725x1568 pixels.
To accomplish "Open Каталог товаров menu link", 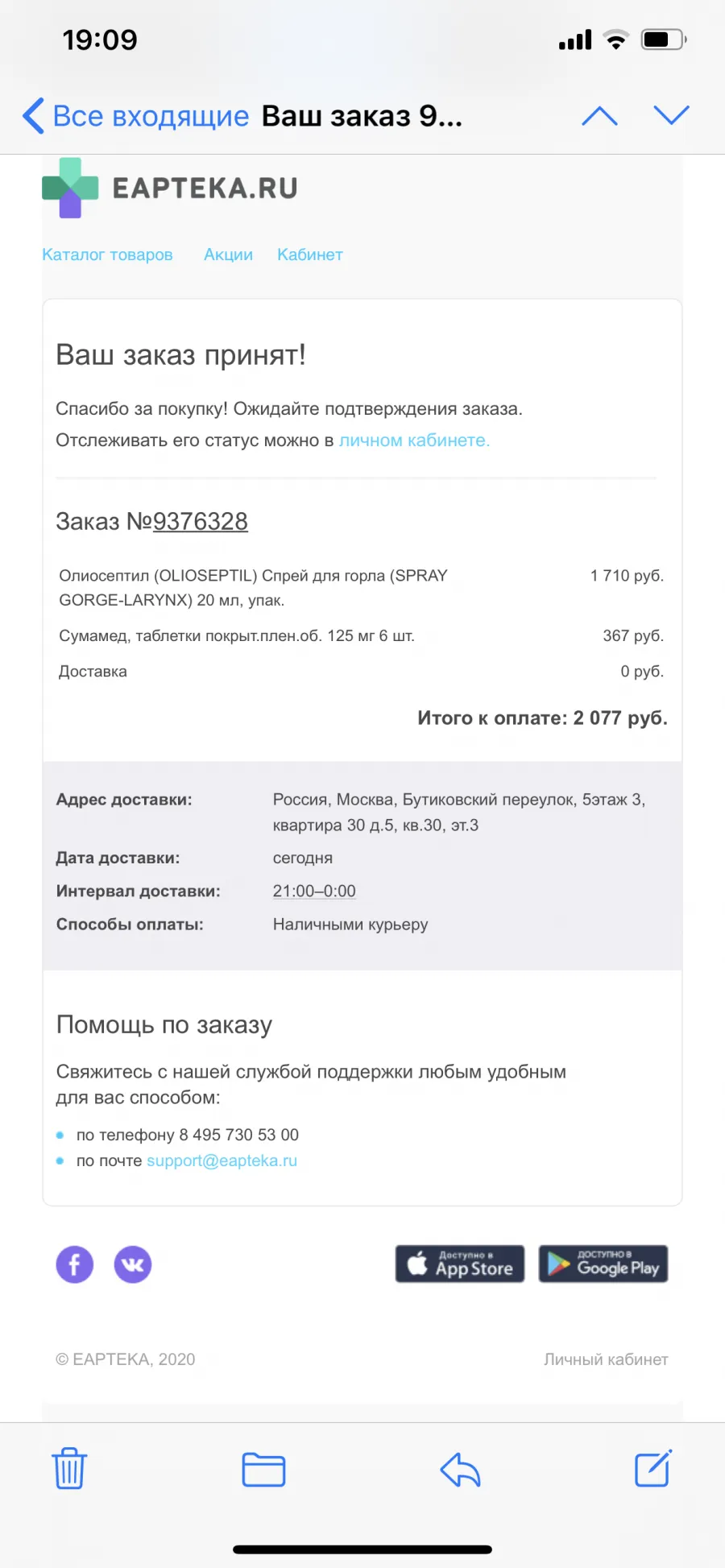I will coord(107,254).
